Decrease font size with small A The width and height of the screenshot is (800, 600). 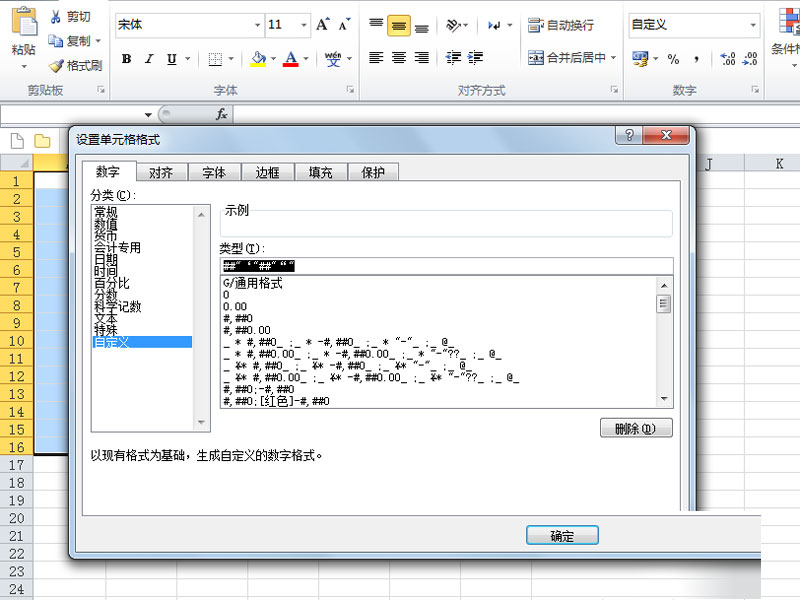344,24
